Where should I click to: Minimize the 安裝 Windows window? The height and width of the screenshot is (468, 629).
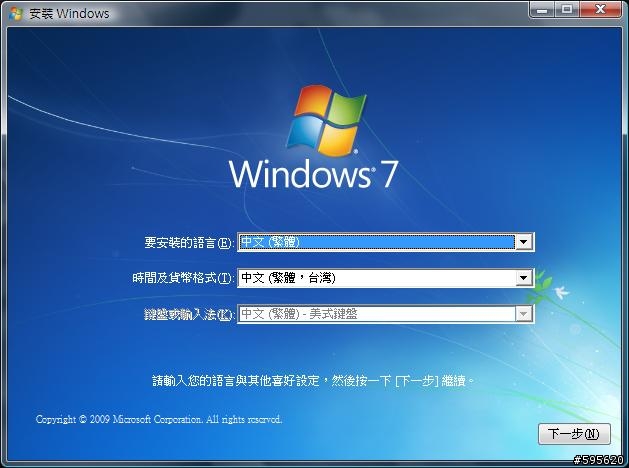coord(542,10)
